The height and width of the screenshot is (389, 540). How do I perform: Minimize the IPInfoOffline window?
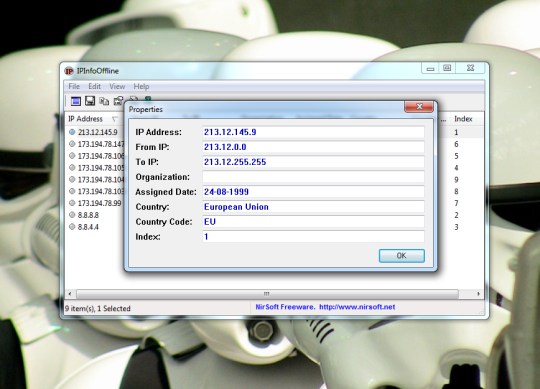[x=430, y=68]
